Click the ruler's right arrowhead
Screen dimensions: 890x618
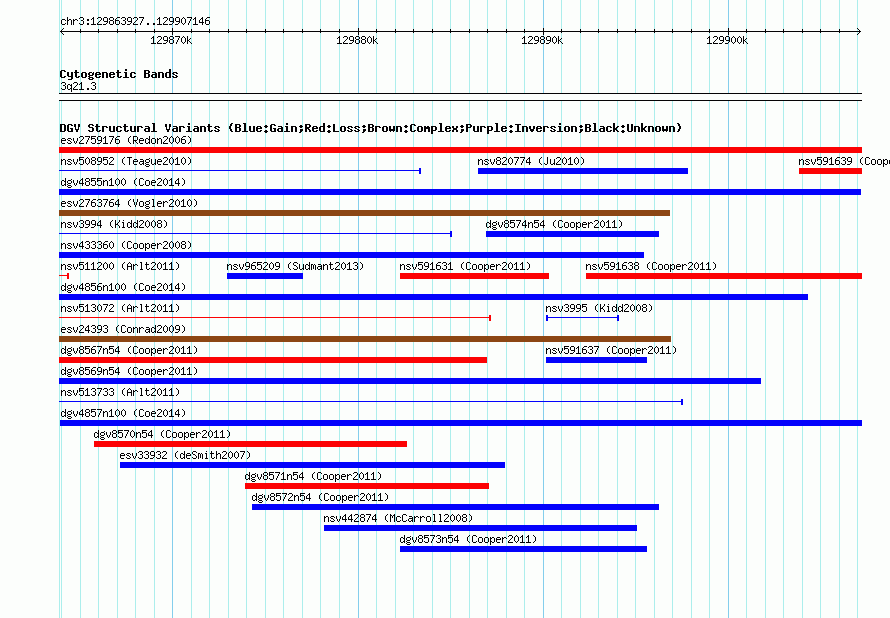coord(859,32)
